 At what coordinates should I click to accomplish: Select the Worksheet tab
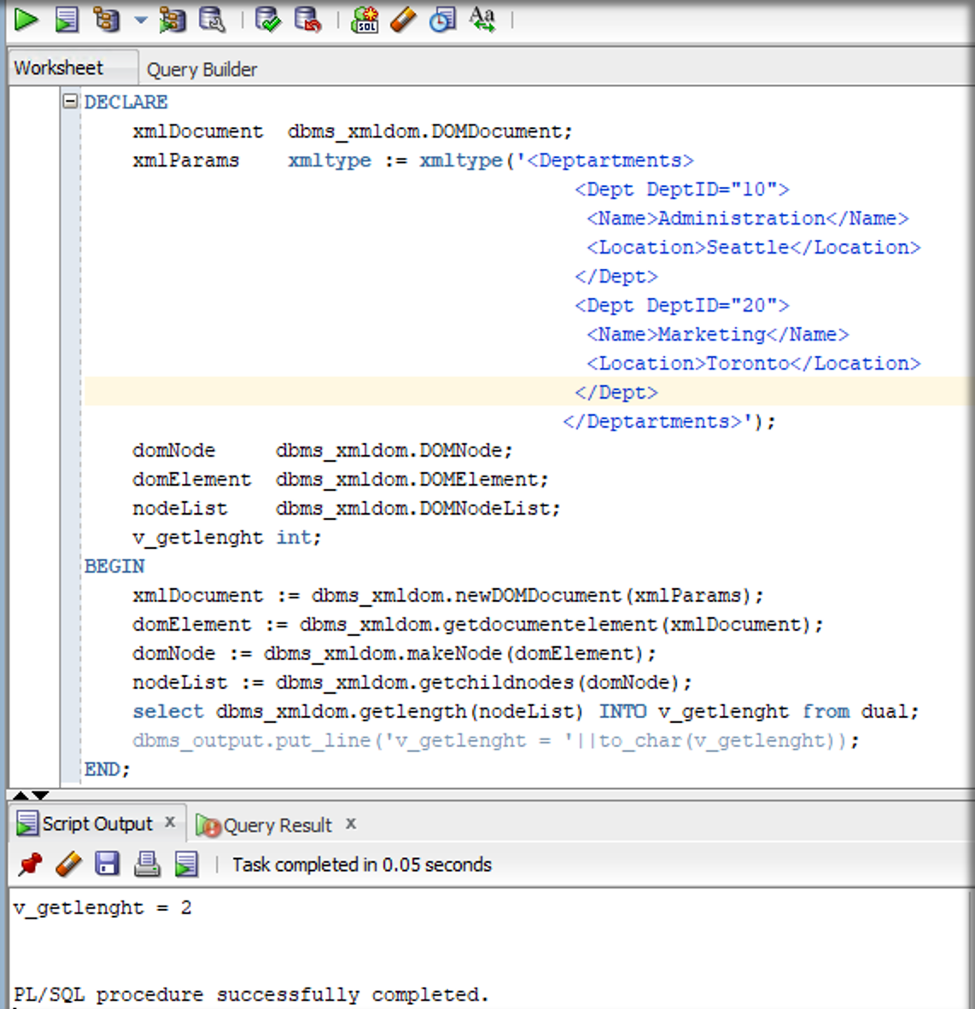coord(58,68)
